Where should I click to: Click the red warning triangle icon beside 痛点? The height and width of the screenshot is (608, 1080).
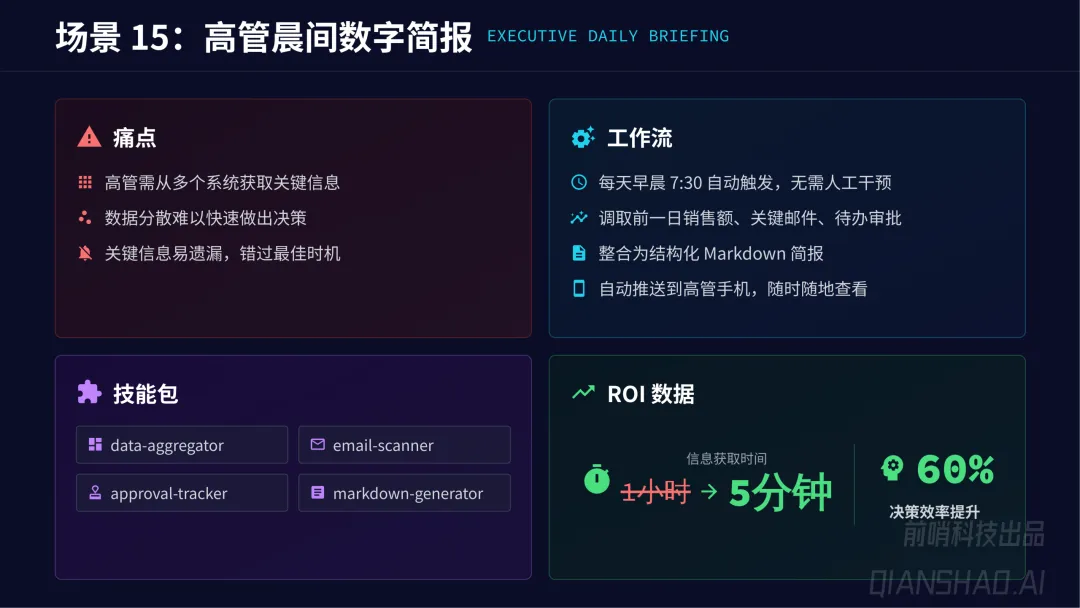pyautogui.click(x=89, y=137)
